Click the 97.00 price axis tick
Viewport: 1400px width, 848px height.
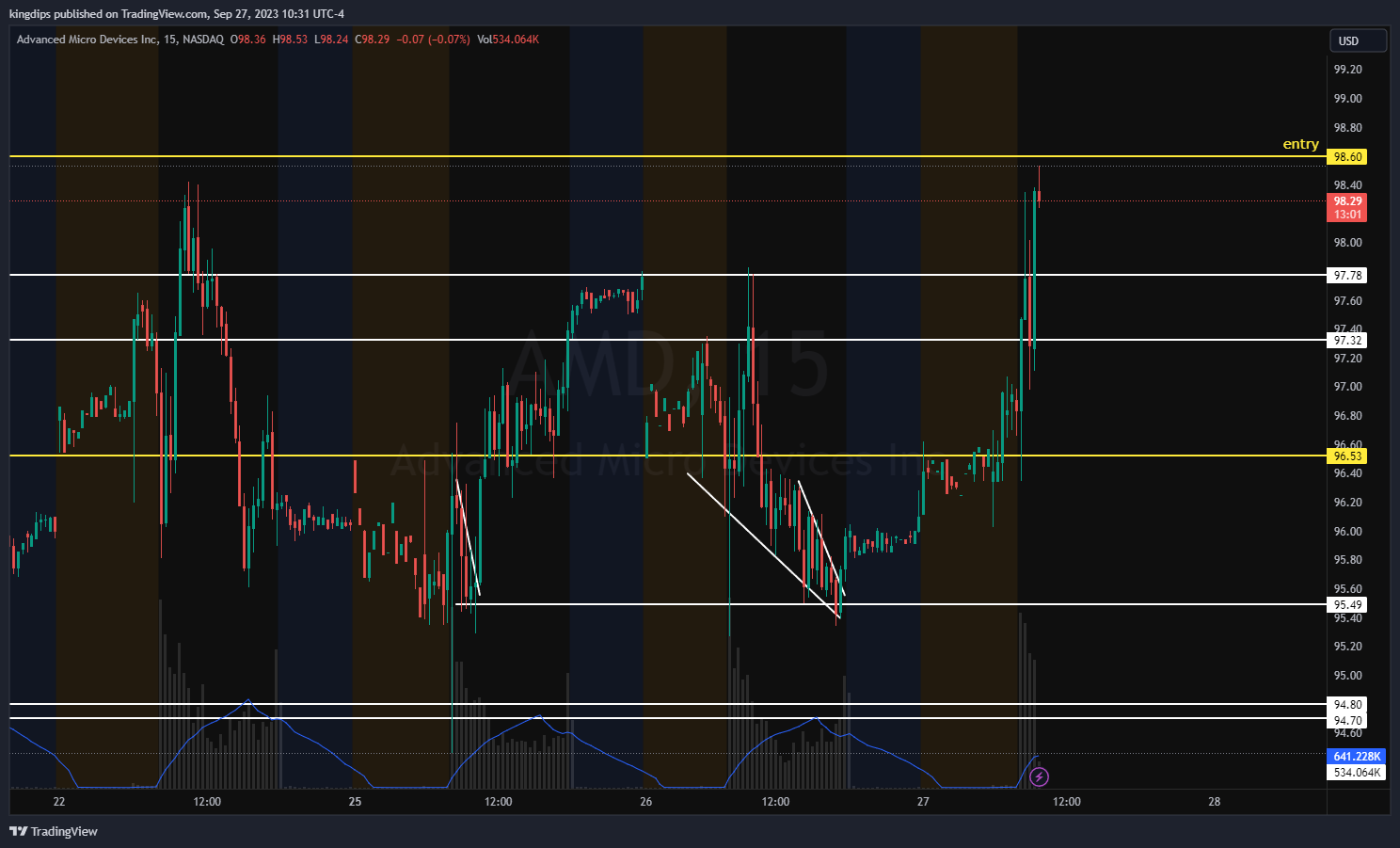1347,387
